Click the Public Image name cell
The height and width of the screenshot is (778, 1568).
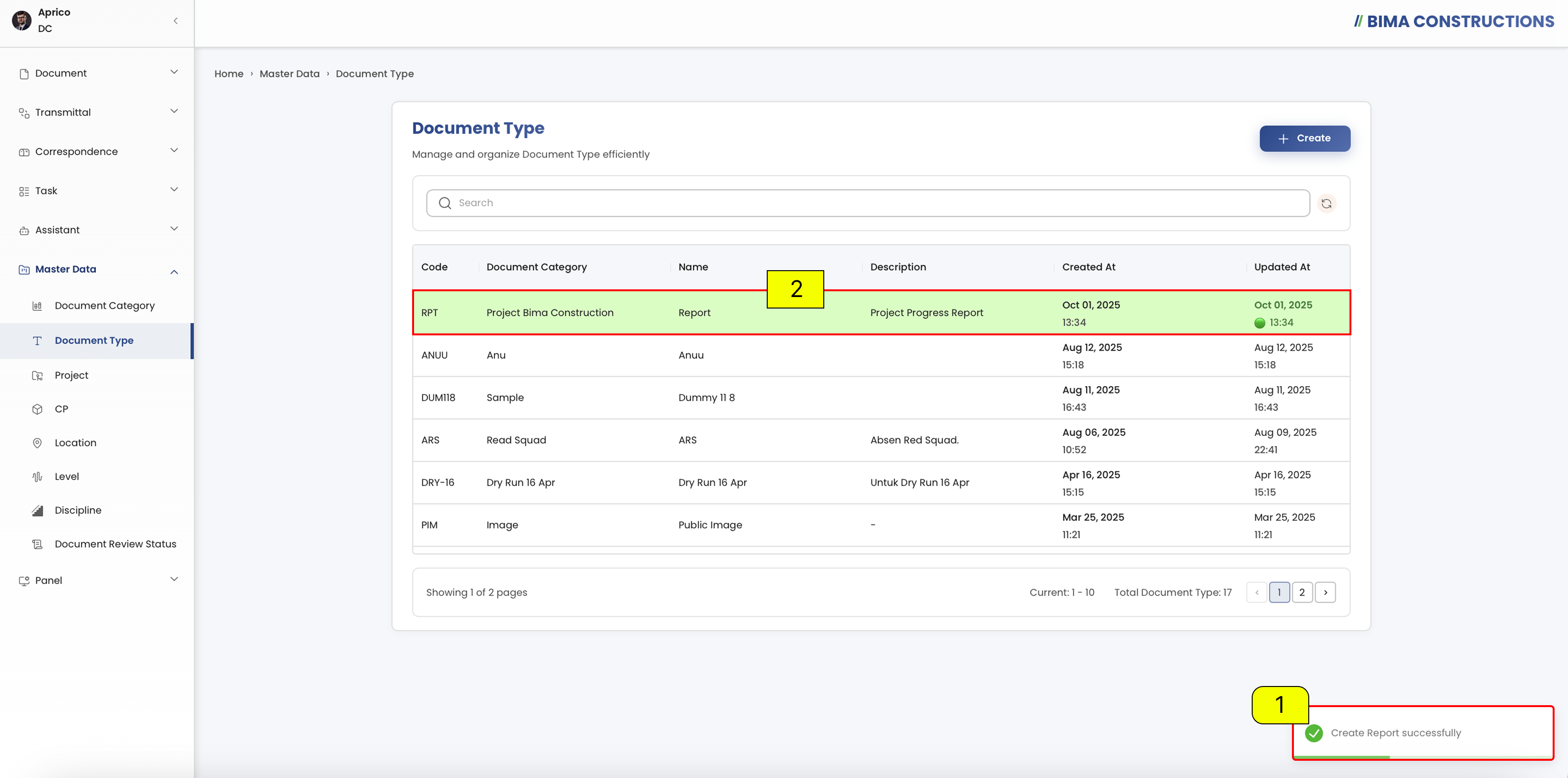pos(710,525)
